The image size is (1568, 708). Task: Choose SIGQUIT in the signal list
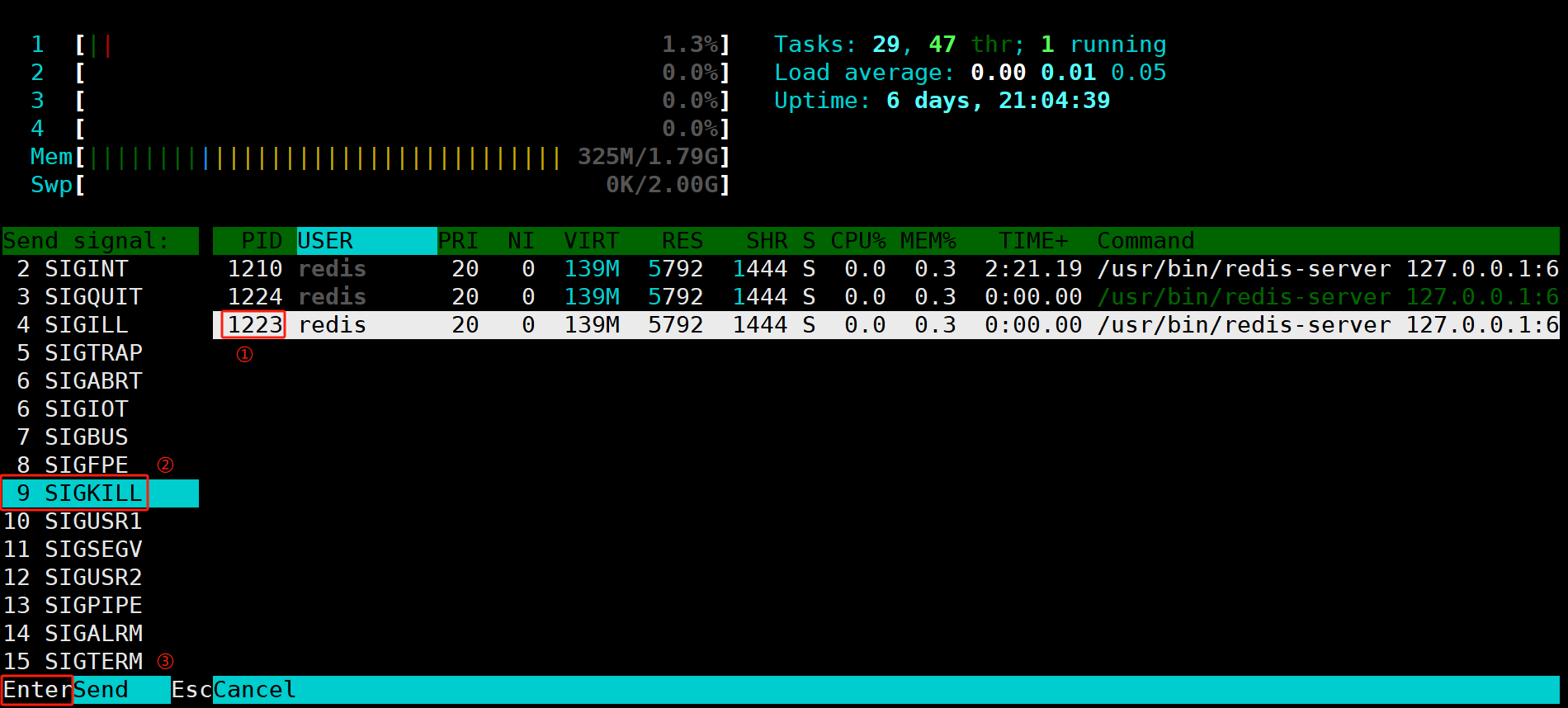(100, 297)
